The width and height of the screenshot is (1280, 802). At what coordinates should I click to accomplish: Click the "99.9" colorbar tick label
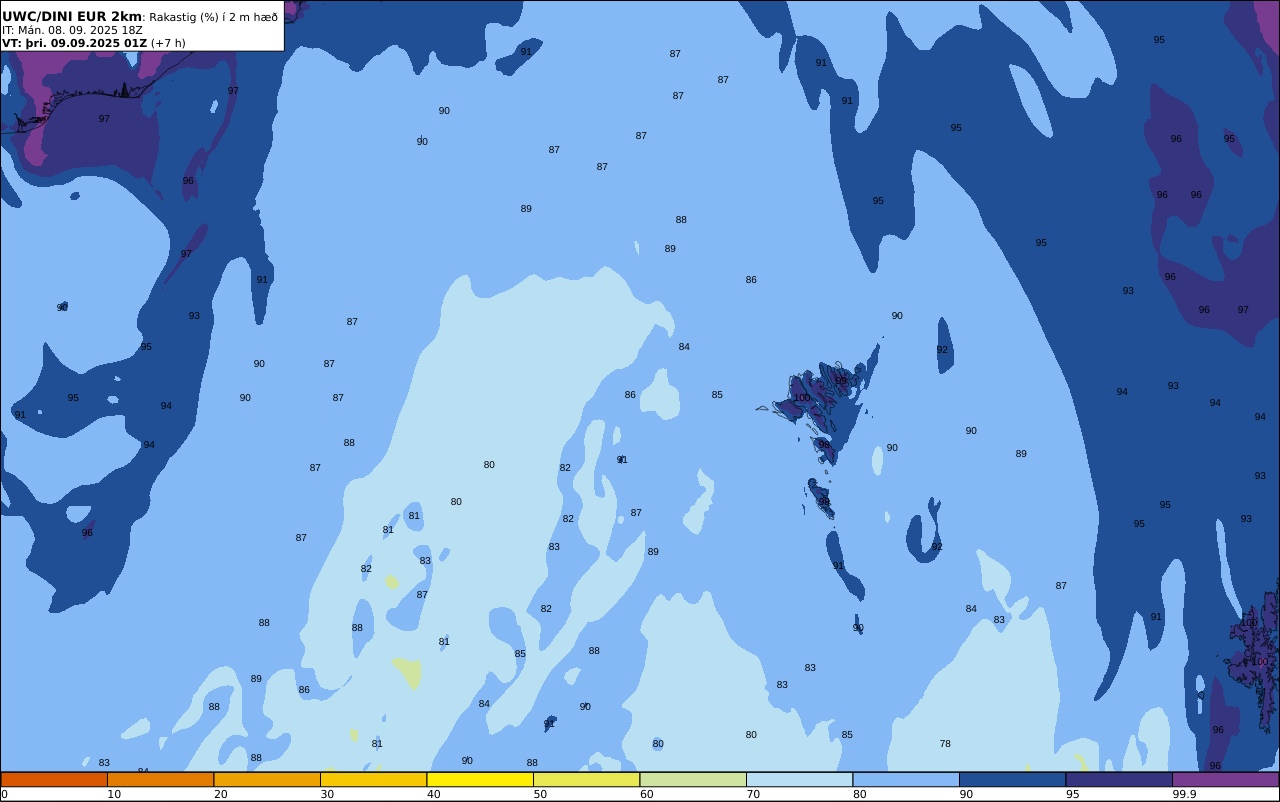[1184, 794]
